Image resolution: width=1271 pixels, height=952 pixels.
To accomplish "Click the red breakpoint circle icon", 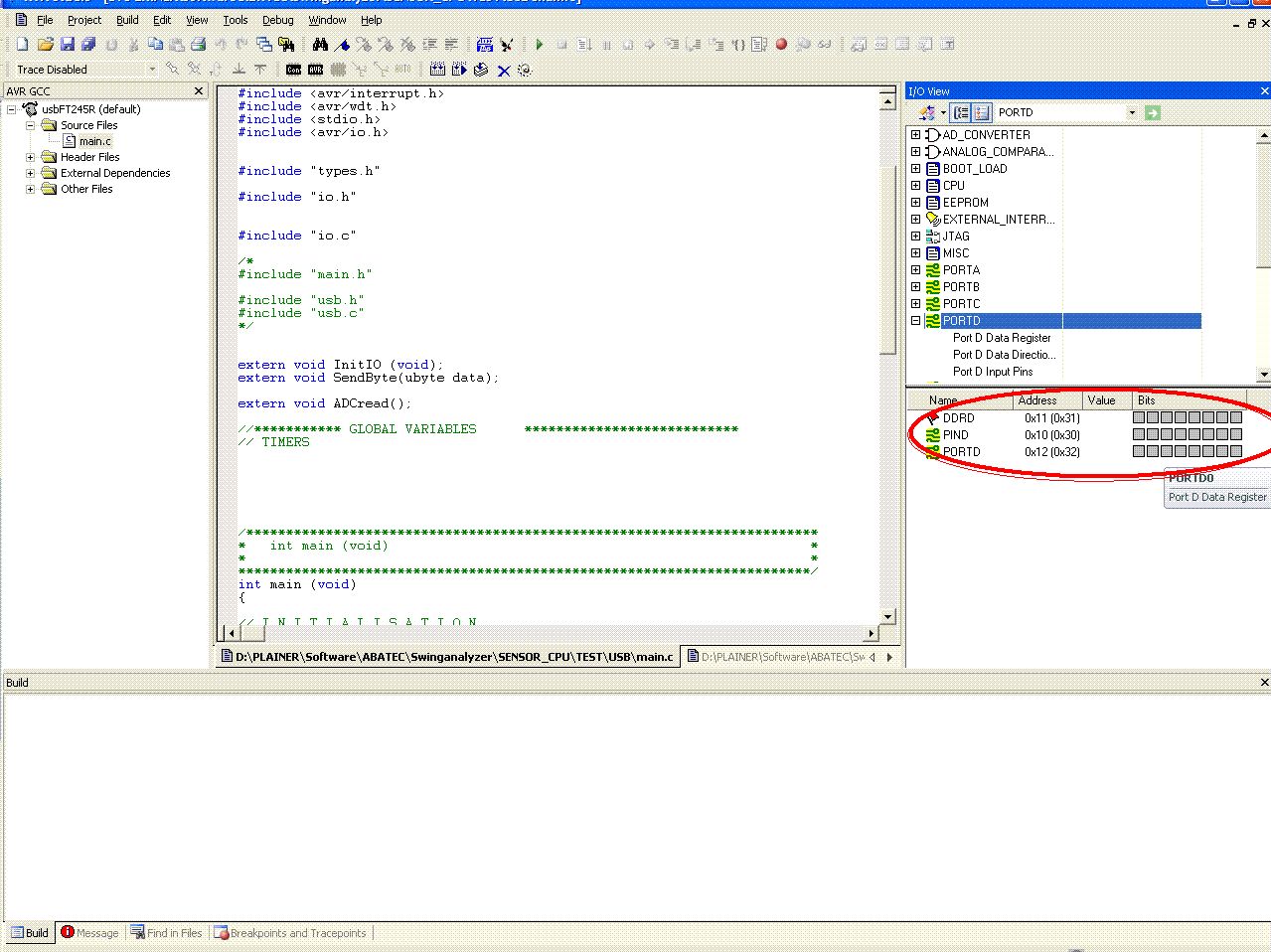I will [781, 45].
